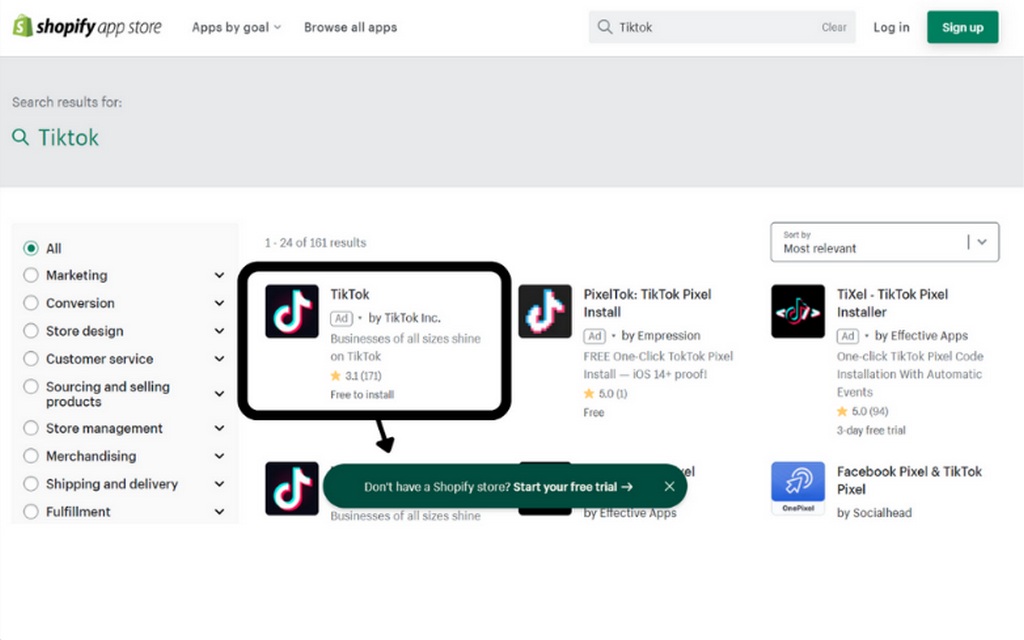This screenshot has height=640, width=1024.
Task: Clear the search field text
Action: [x=834, y=27]
